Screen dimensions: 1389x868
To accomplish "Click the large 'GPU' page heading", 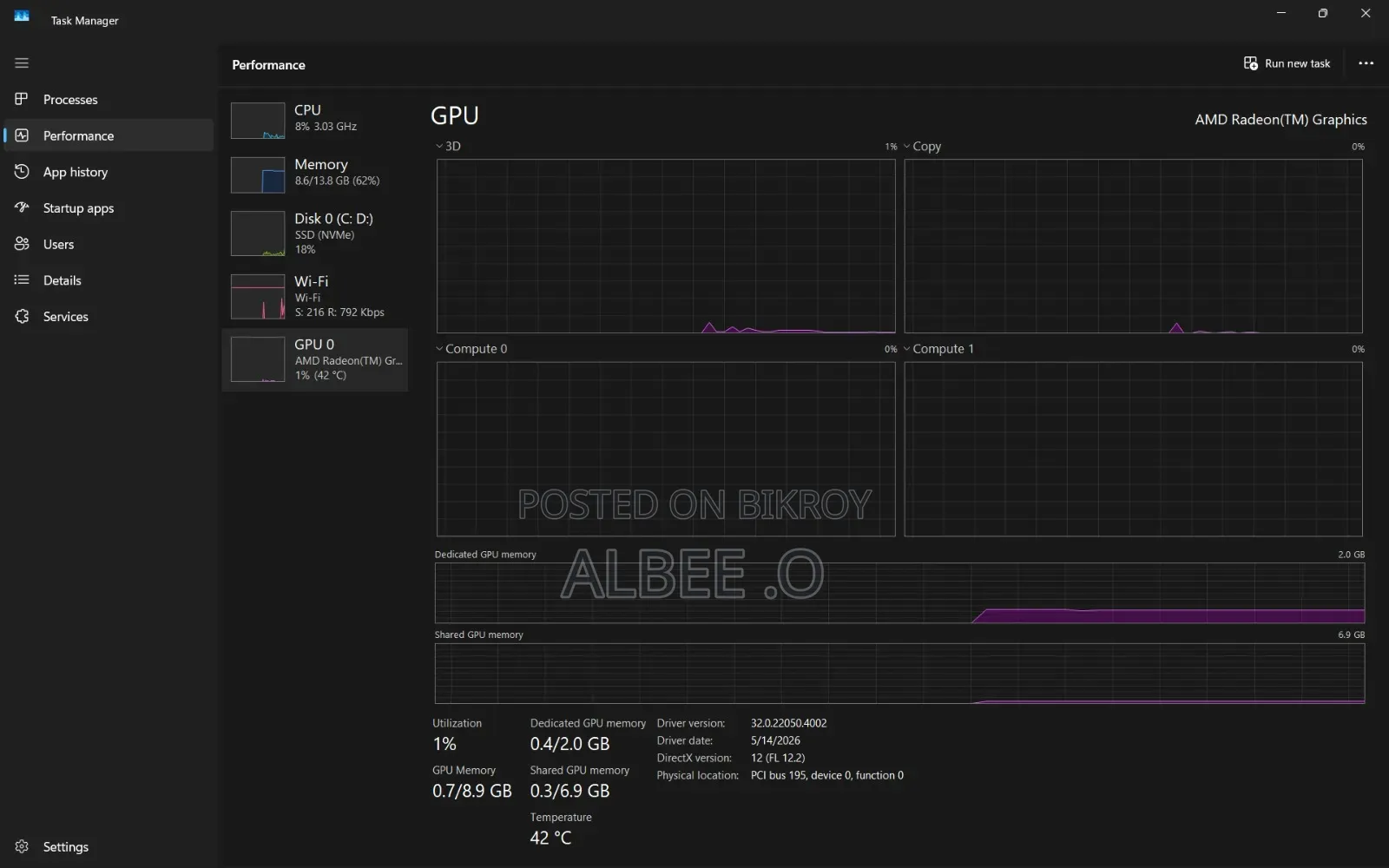I will tap(455, 115).
